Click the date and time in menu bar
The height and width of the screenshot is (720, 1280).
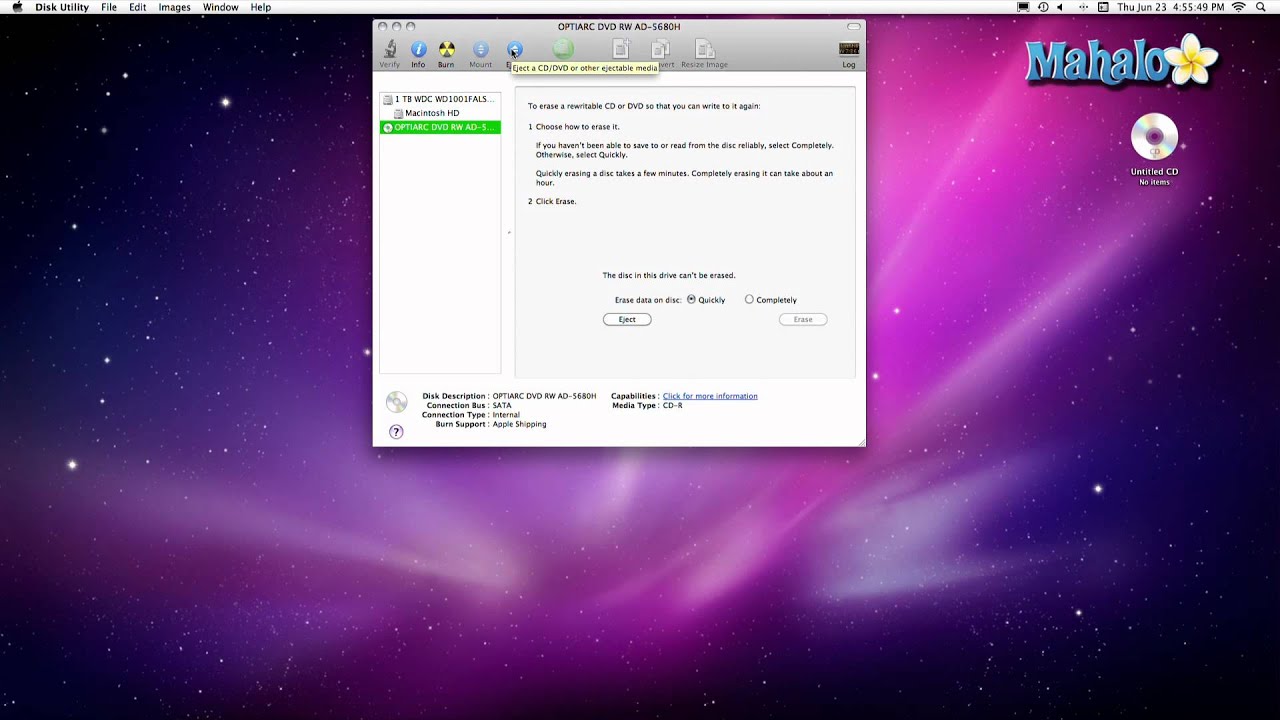click(1170, 7)
